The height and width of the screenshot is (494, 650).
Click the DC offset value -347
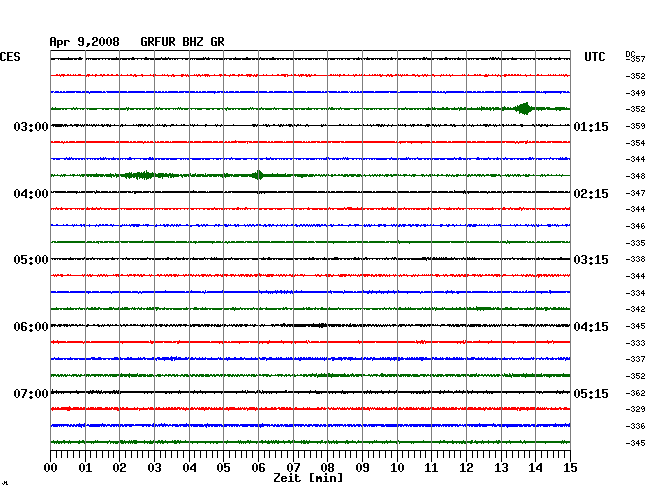pos(635,193)
